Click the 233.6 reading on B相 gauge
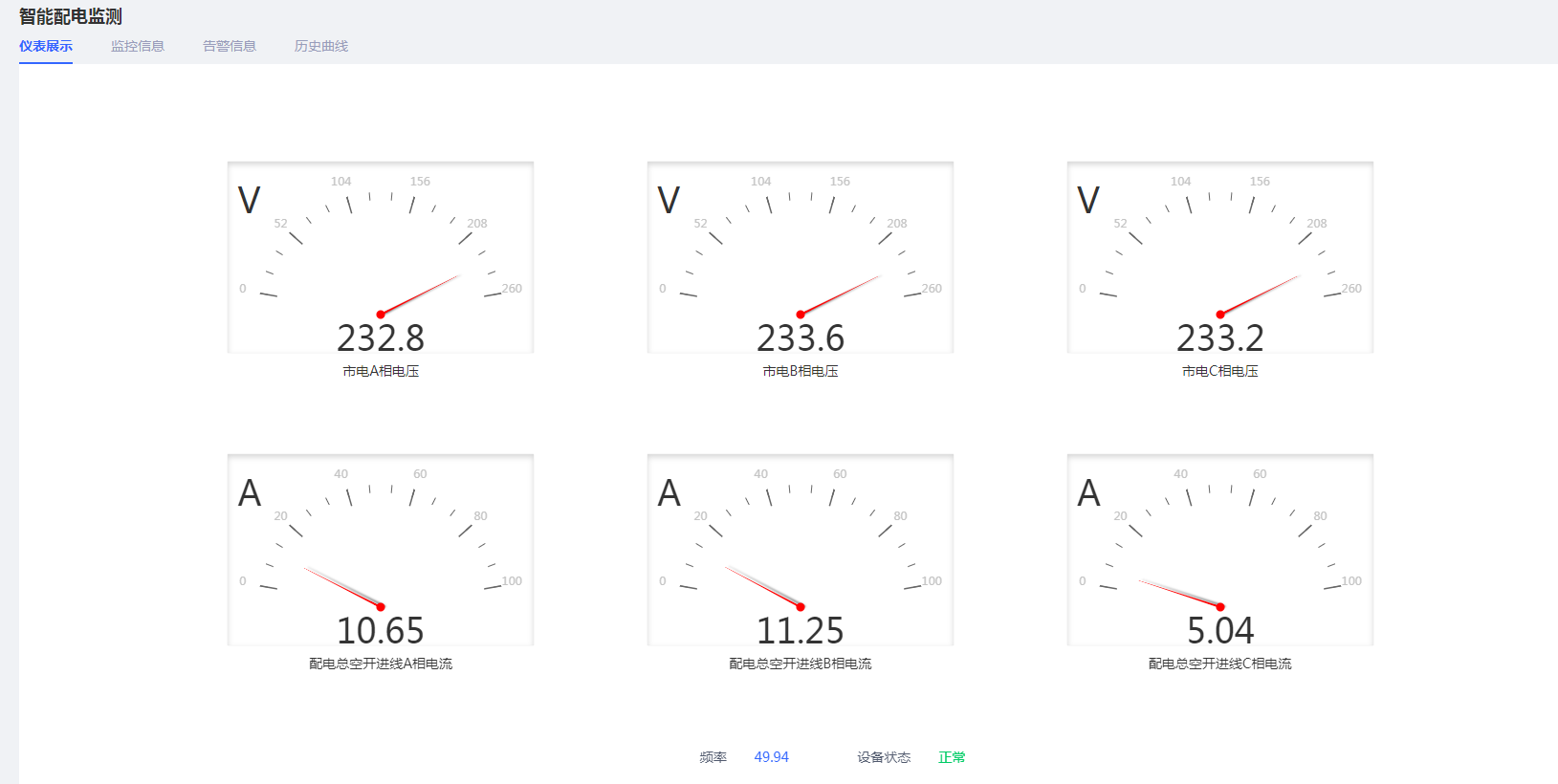1558x784 pixels. pyautogui.click(x=801, y=338)
